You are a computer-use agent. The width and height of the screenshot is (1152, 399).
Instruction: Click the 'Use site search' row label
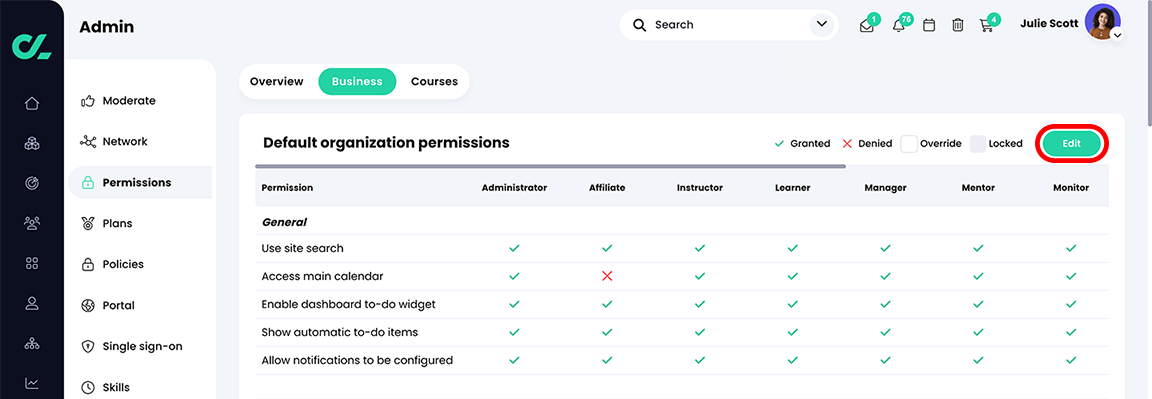[x=302, y=248]
